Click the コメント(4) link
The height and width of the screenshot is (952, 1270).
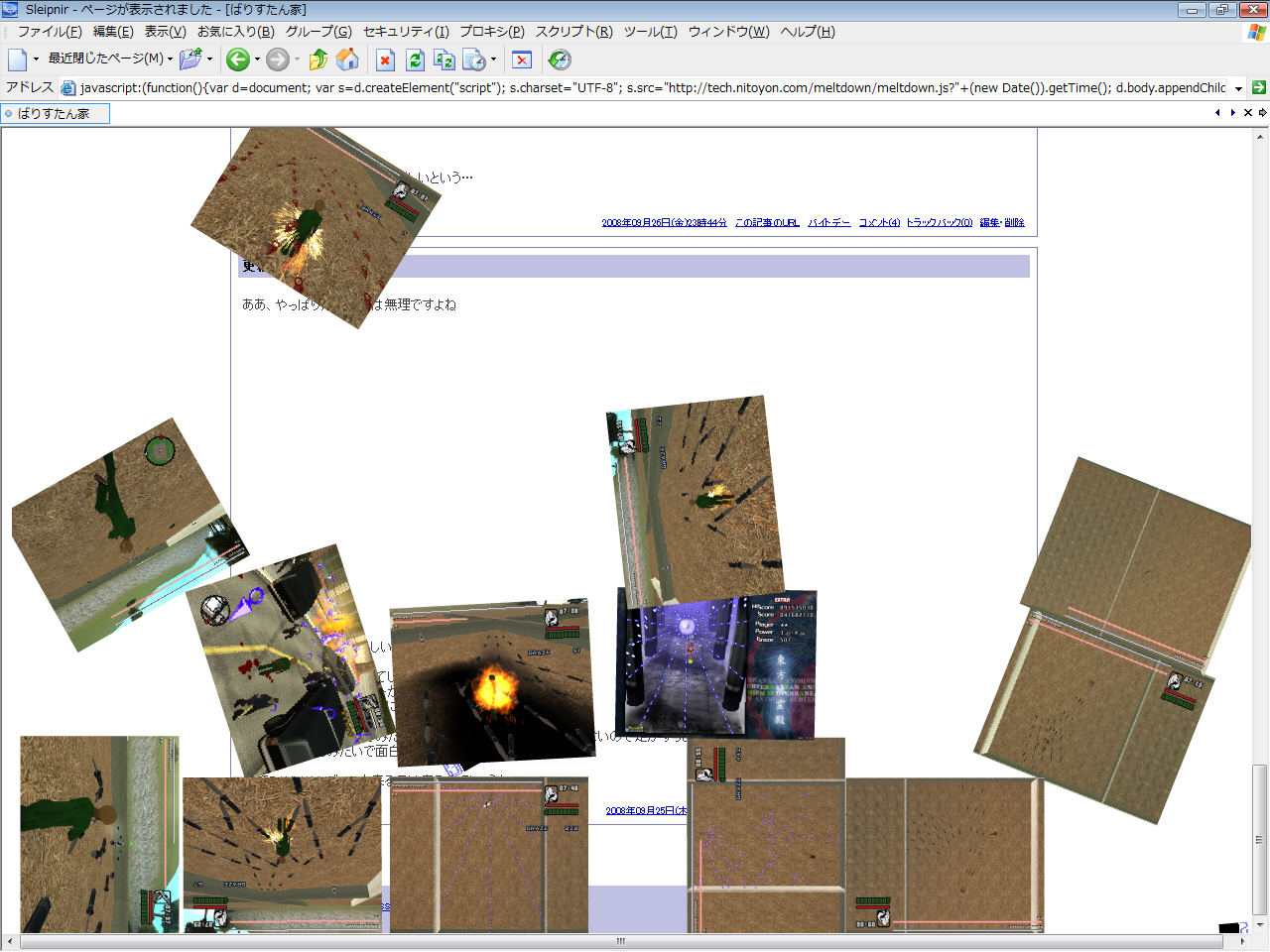(879, 223)
